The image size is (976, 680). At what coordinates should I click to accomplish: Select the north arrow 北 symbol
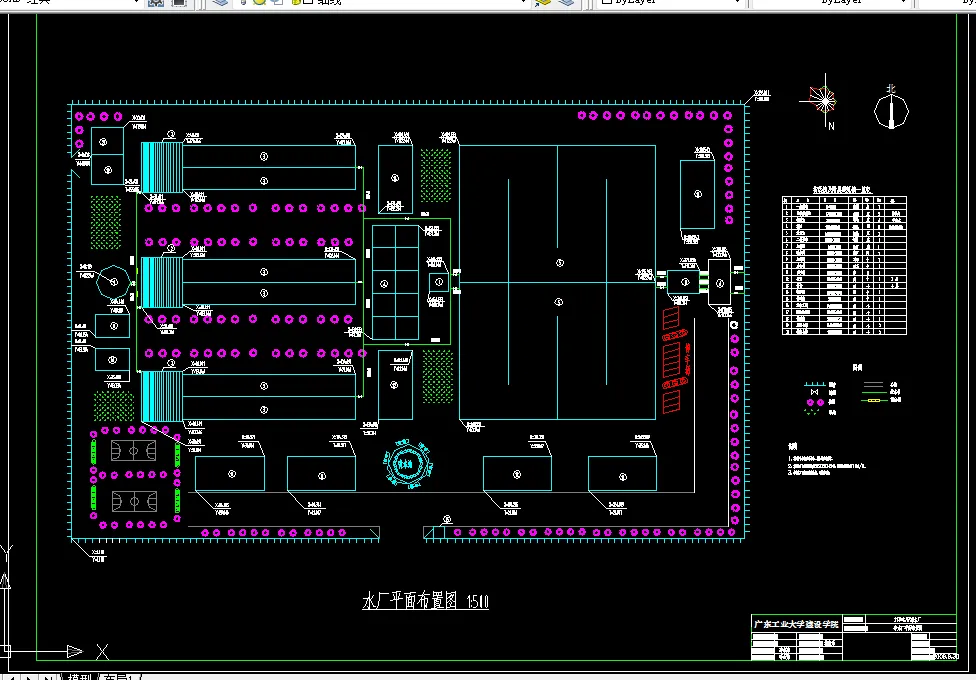891,107
